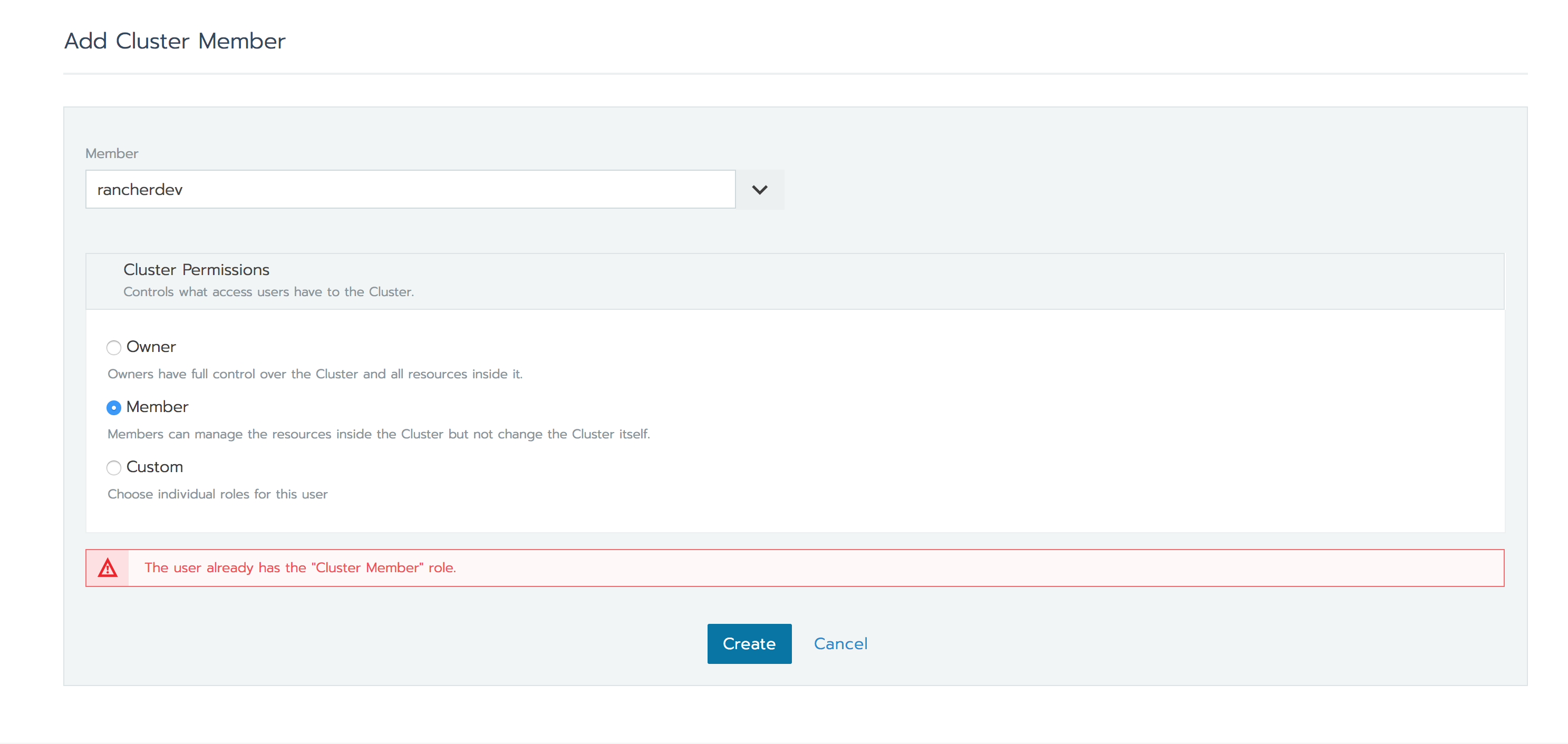1568x744 pixels.
Task: Click the Add Cluster Member page heading
Action: [175, 41]
